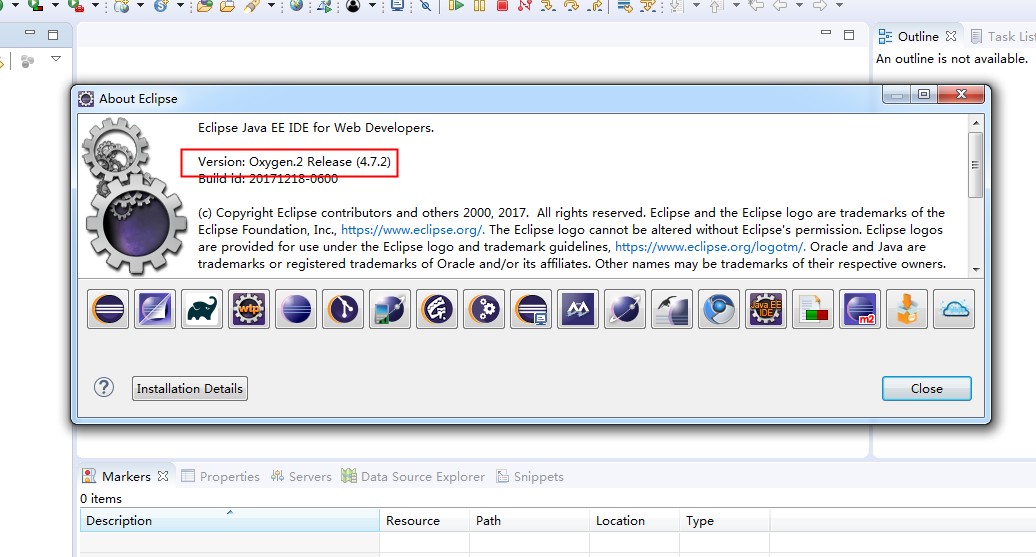This screenshot has width=1036, height=557.
Task: Click the globe web browser toolbar icon
Action: (x=297, y=5)
